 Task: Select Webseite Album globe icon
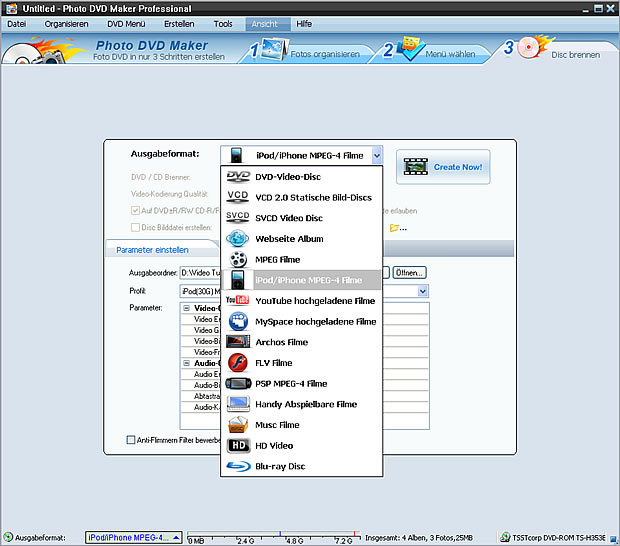(x=237, y=238)
